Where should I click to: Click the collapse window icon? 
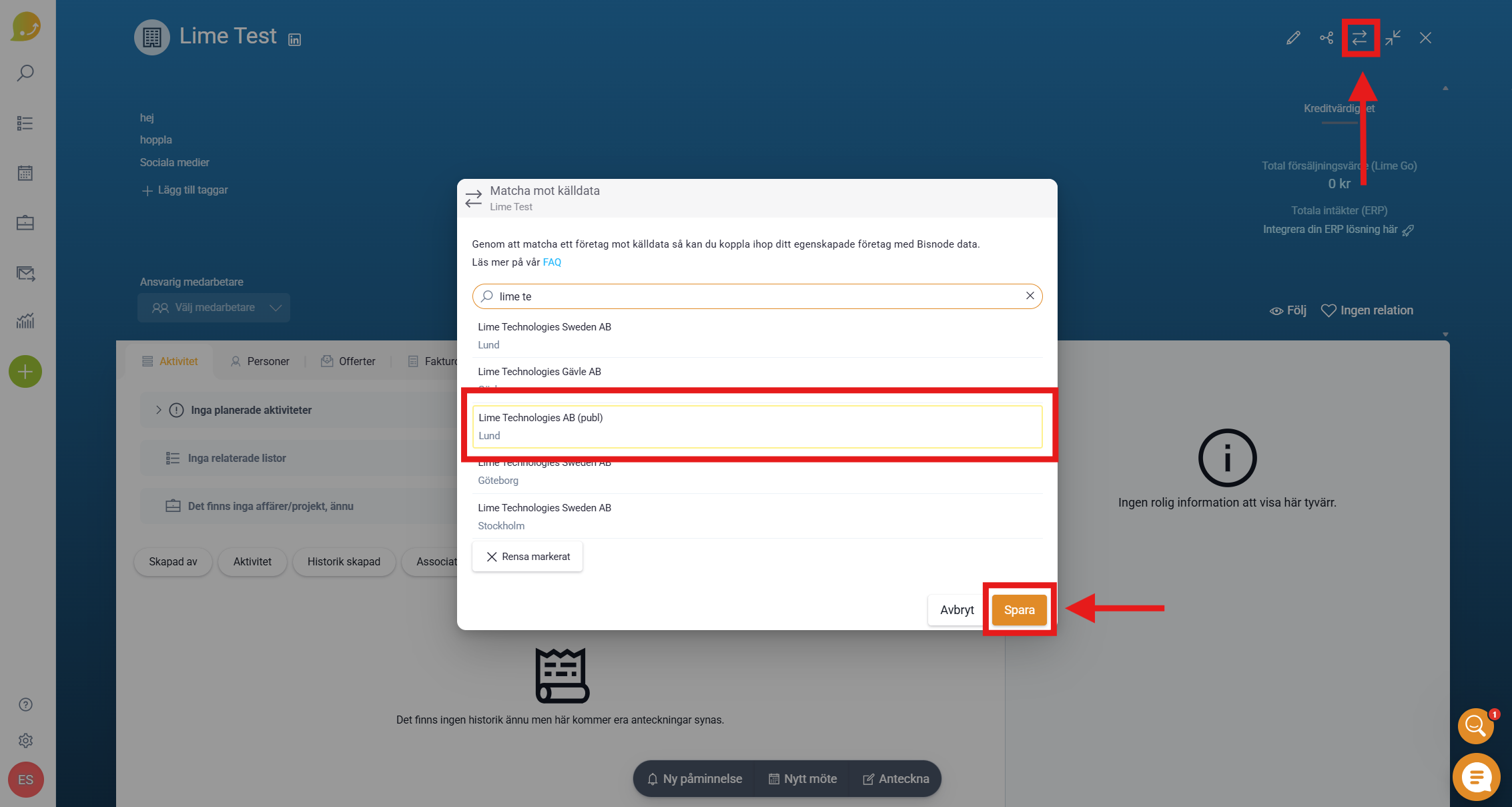(1393, 38)
